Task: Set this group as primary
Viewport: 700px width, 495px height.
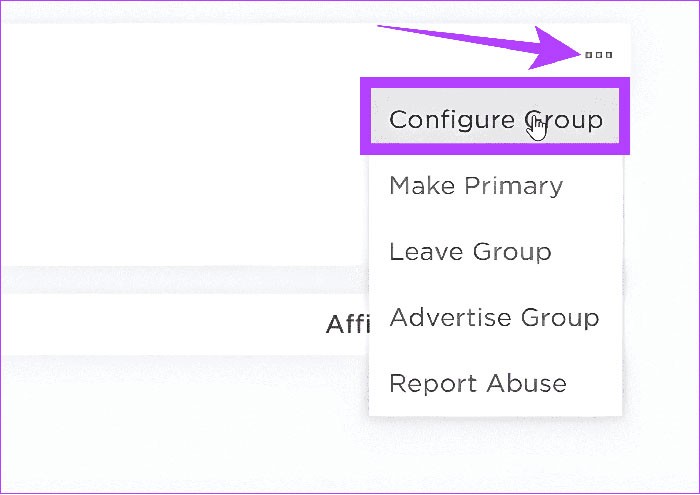Action: [475, 186]
